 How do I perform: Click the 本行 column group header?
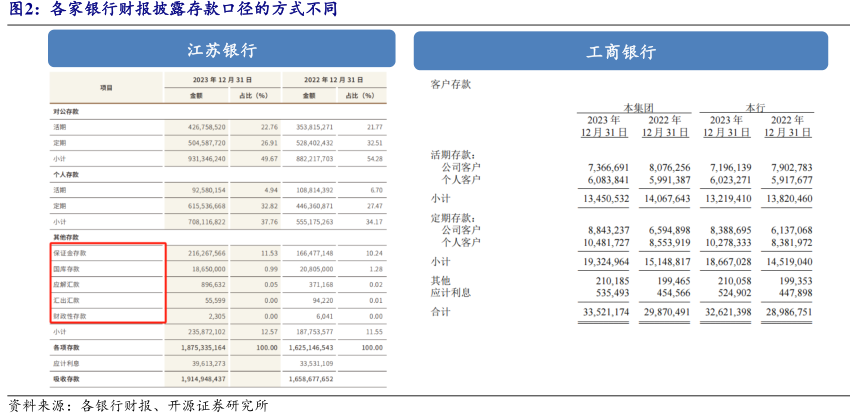(755, 106)
